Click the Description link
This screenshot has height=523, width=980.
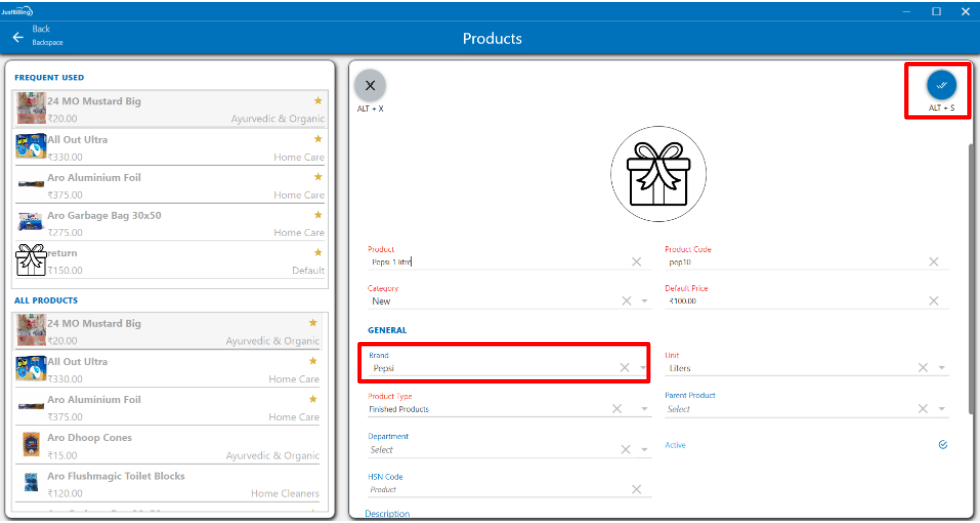pyautogui.click(x=387, y=514)
